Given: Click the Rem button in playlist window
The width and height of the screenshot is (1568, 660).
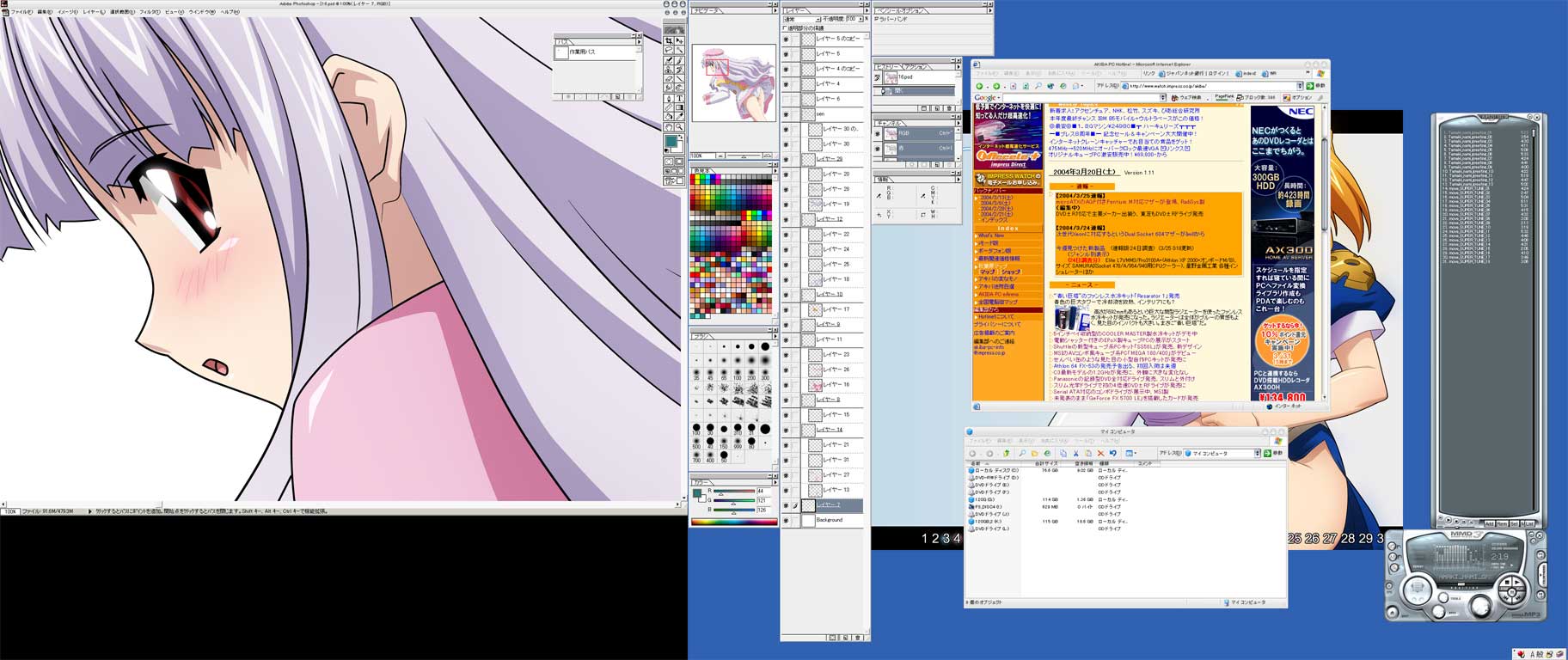Looking at the screenshot, I should tap(1503, 524).
